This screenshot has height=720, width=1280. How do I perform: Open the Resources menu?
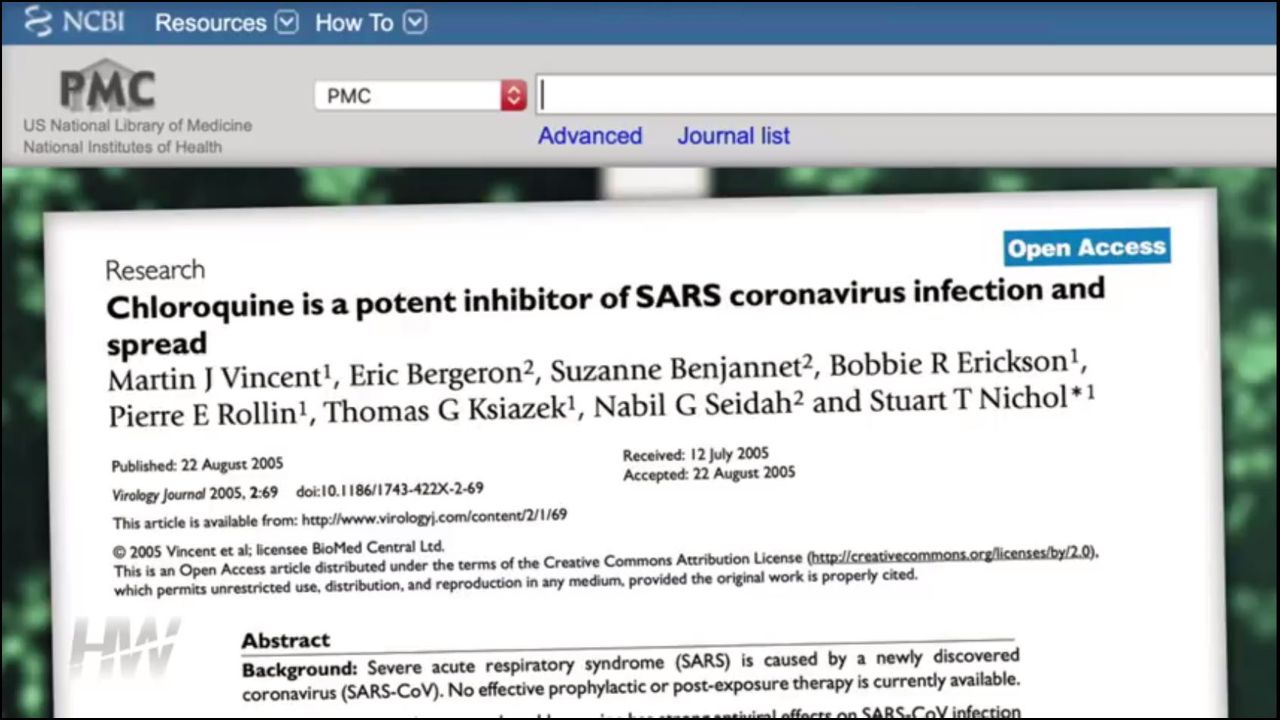[x=210, y=22]
